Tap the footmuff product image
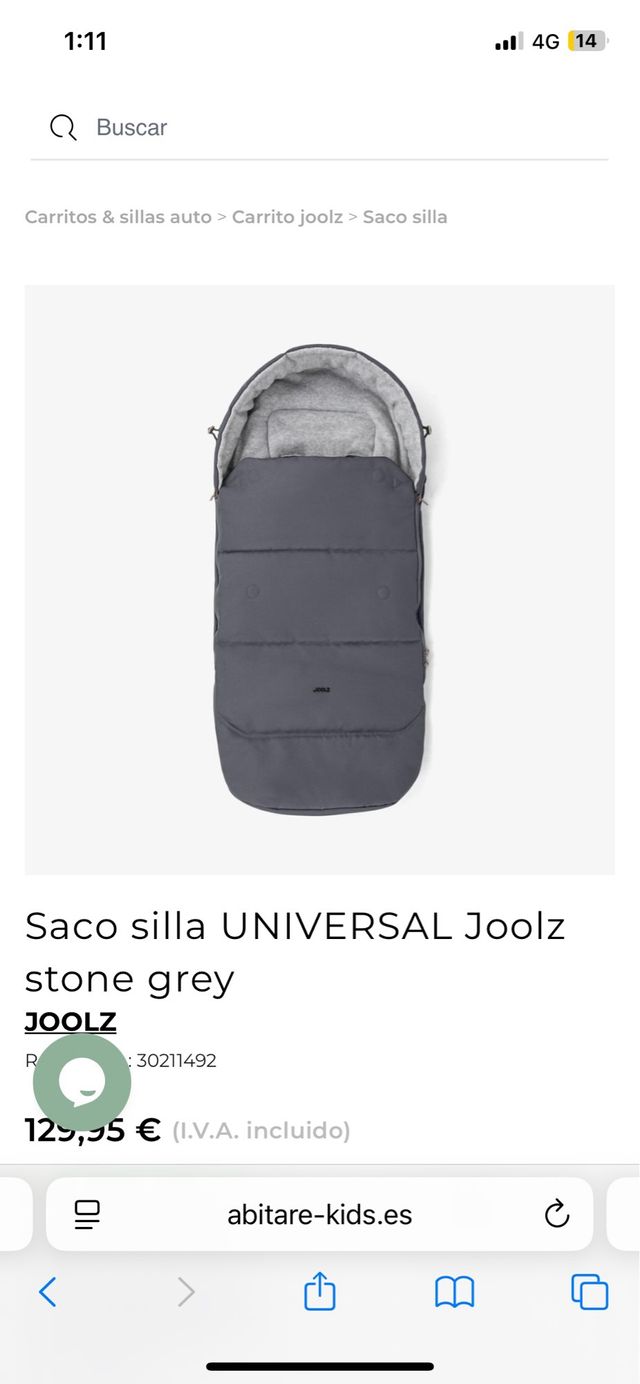This screenshot has height=1384, width=640. (x=320, y=580)
